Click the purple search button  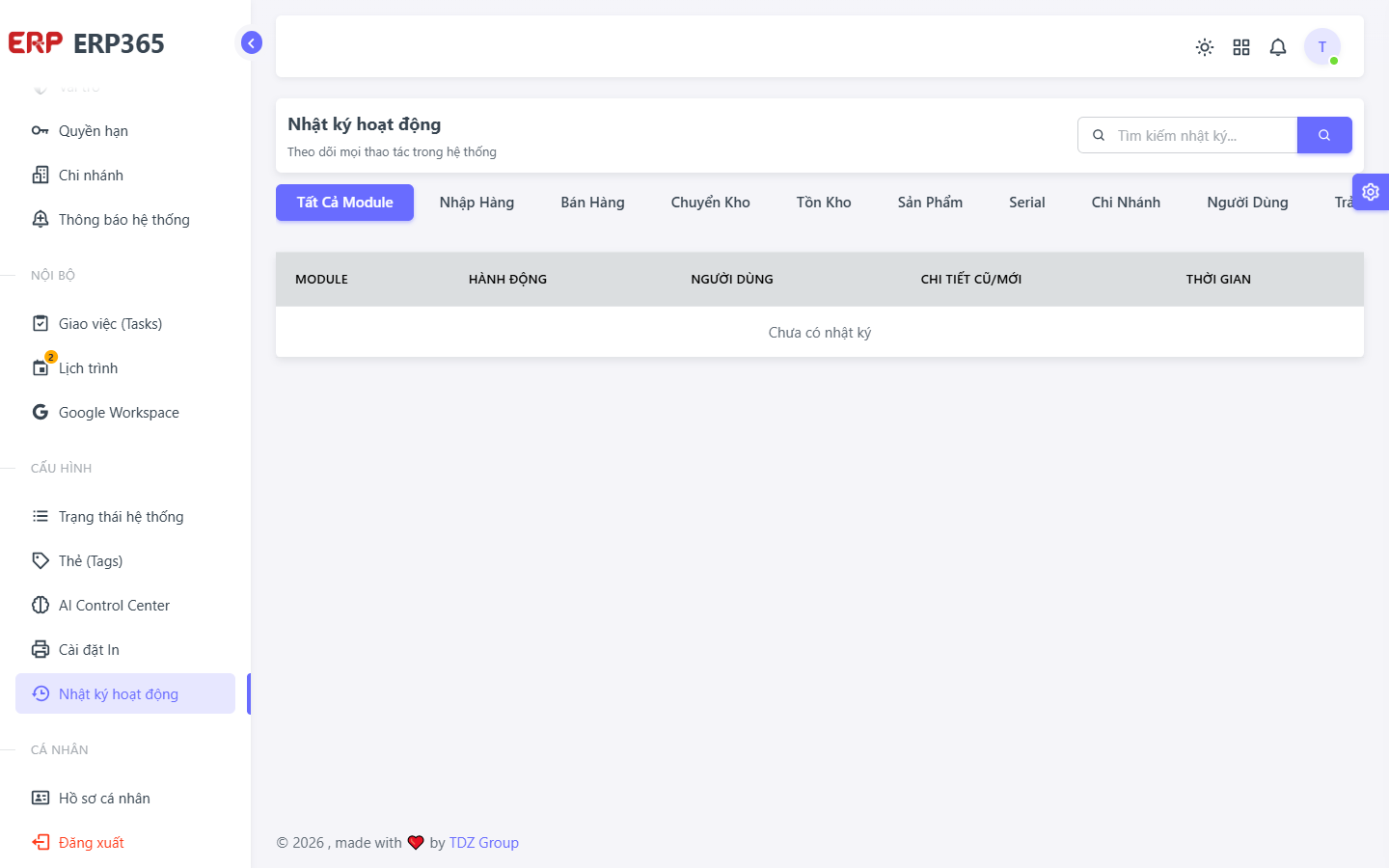click(x=1324, y=135)
